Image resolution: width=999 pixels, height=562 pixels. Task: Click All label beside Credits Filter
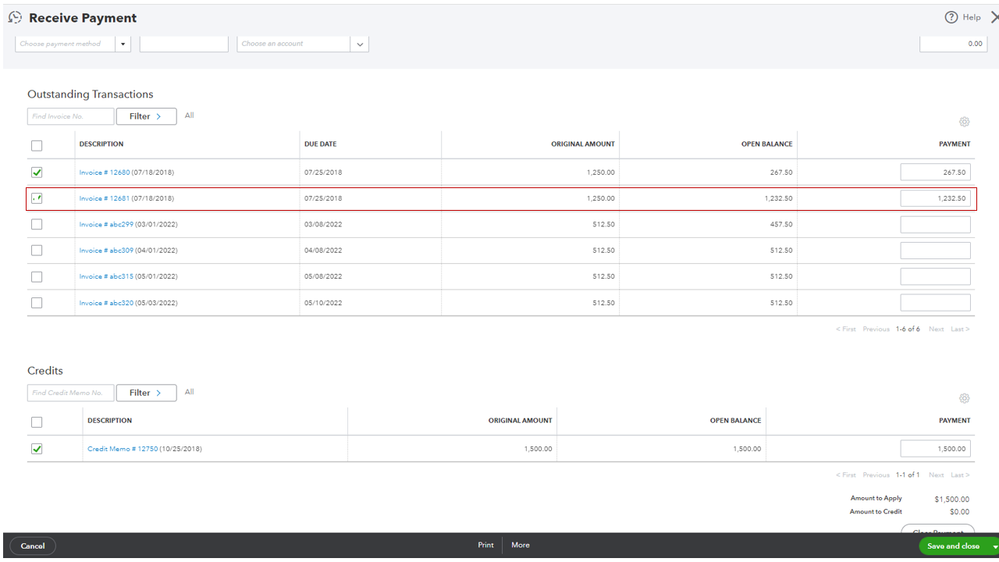click(x=189, y=392)
